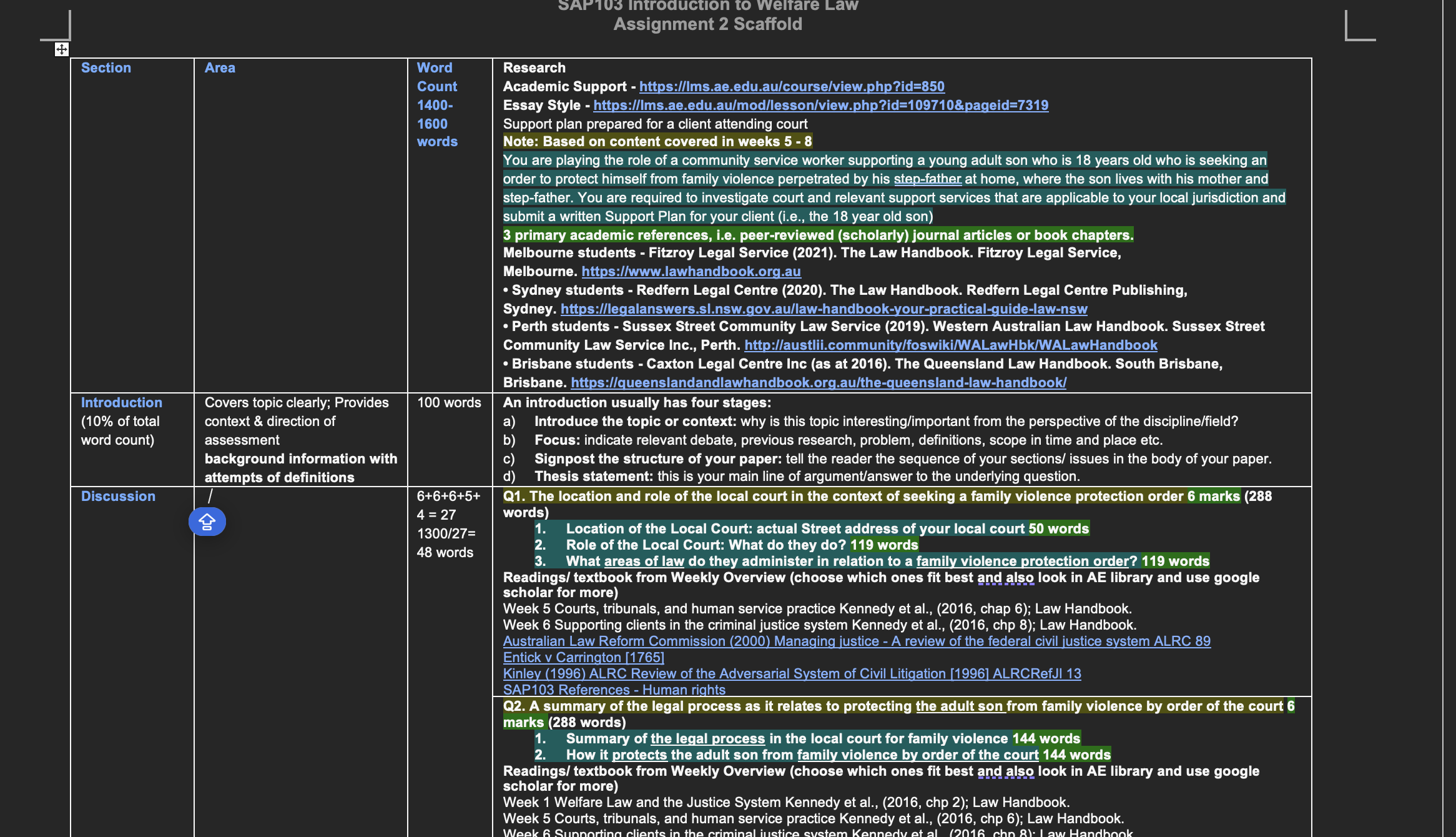Open the Academic Support course link
Viewport: 1456px width, 837px height.
click(x=791, y=87)
